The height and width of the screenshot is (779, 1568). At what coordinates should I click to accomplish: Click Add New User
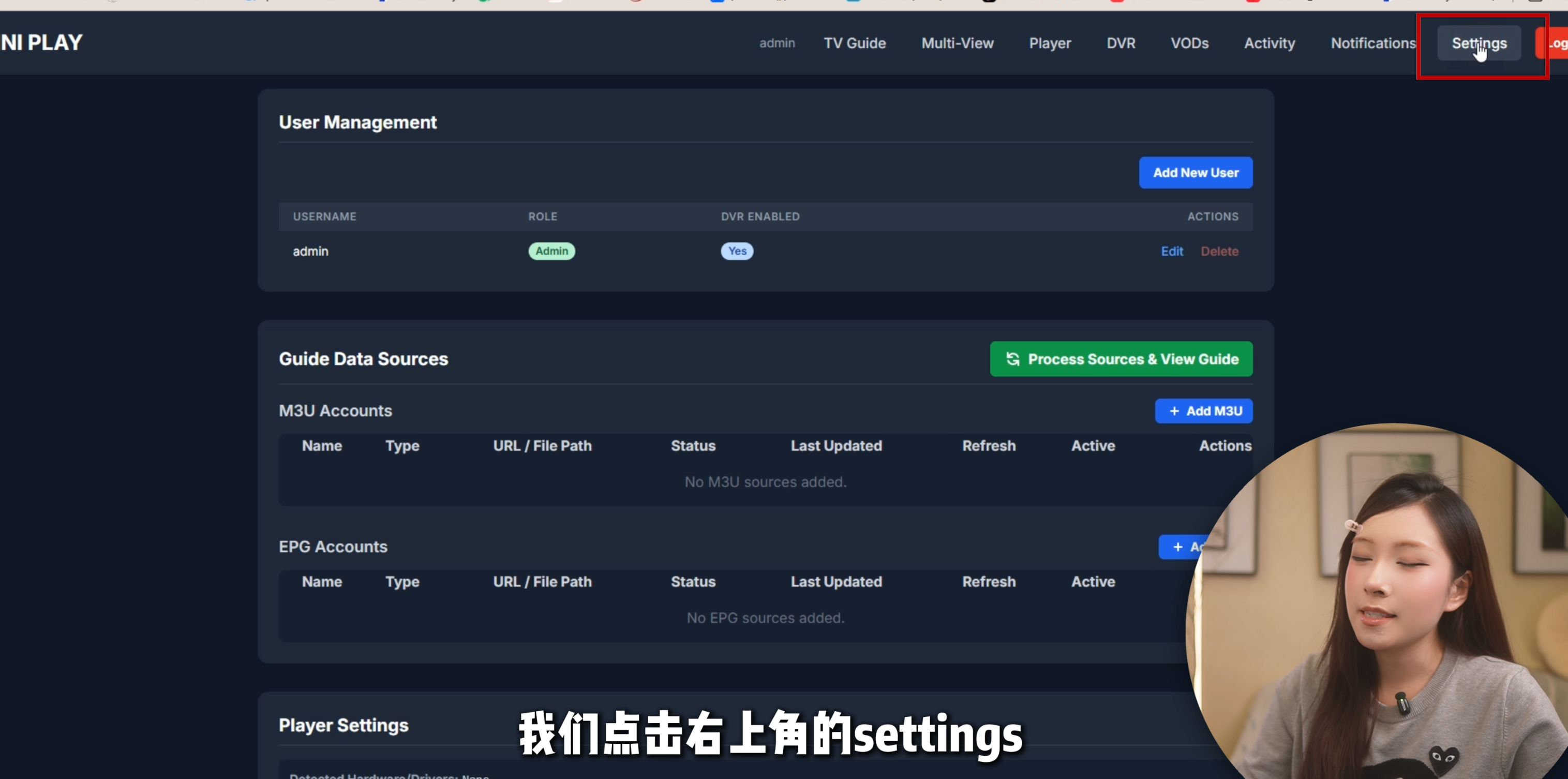click(1195, 173)
